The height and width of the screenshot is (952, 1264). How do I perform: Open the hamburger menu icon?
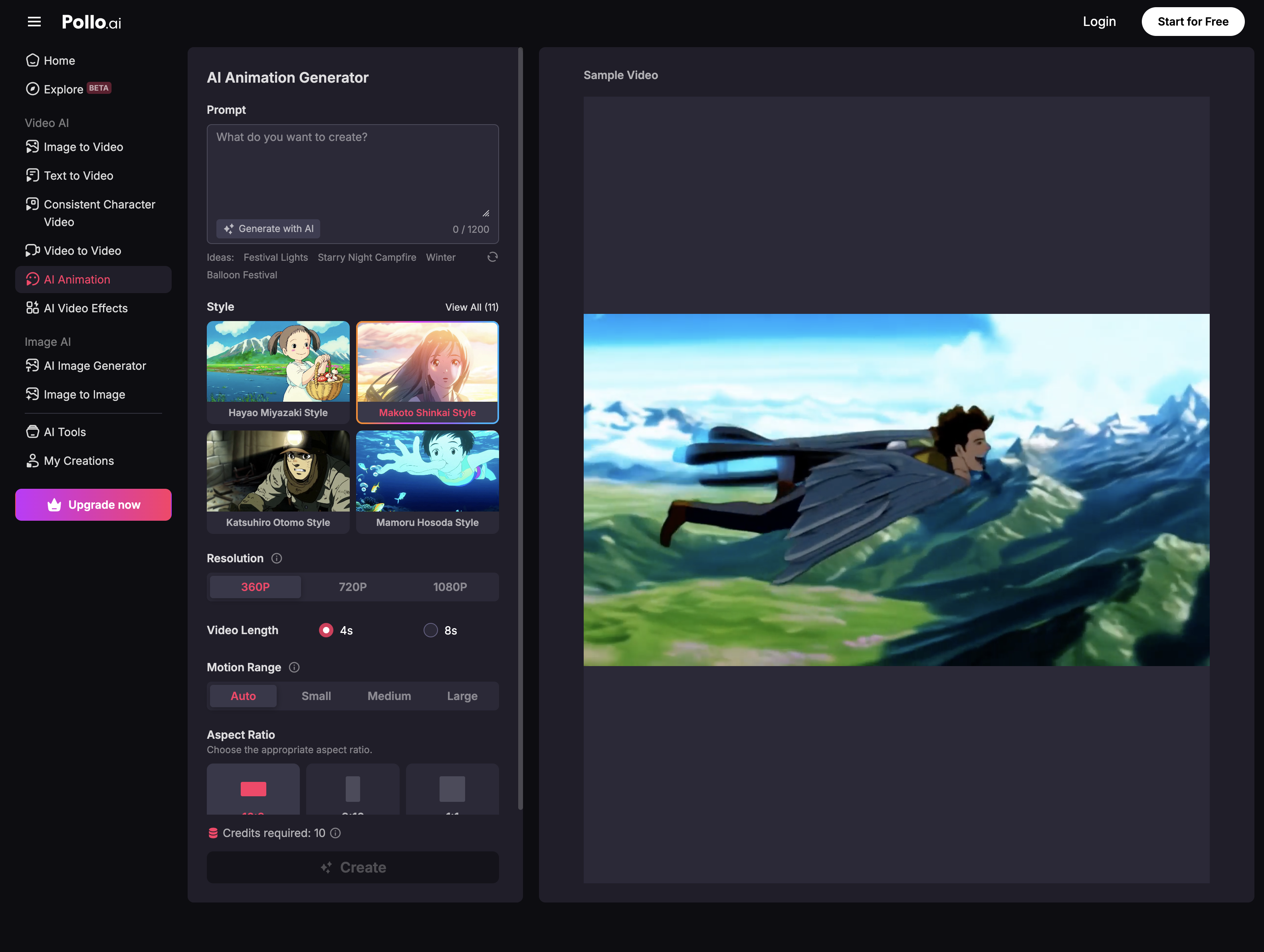point(34,22)
